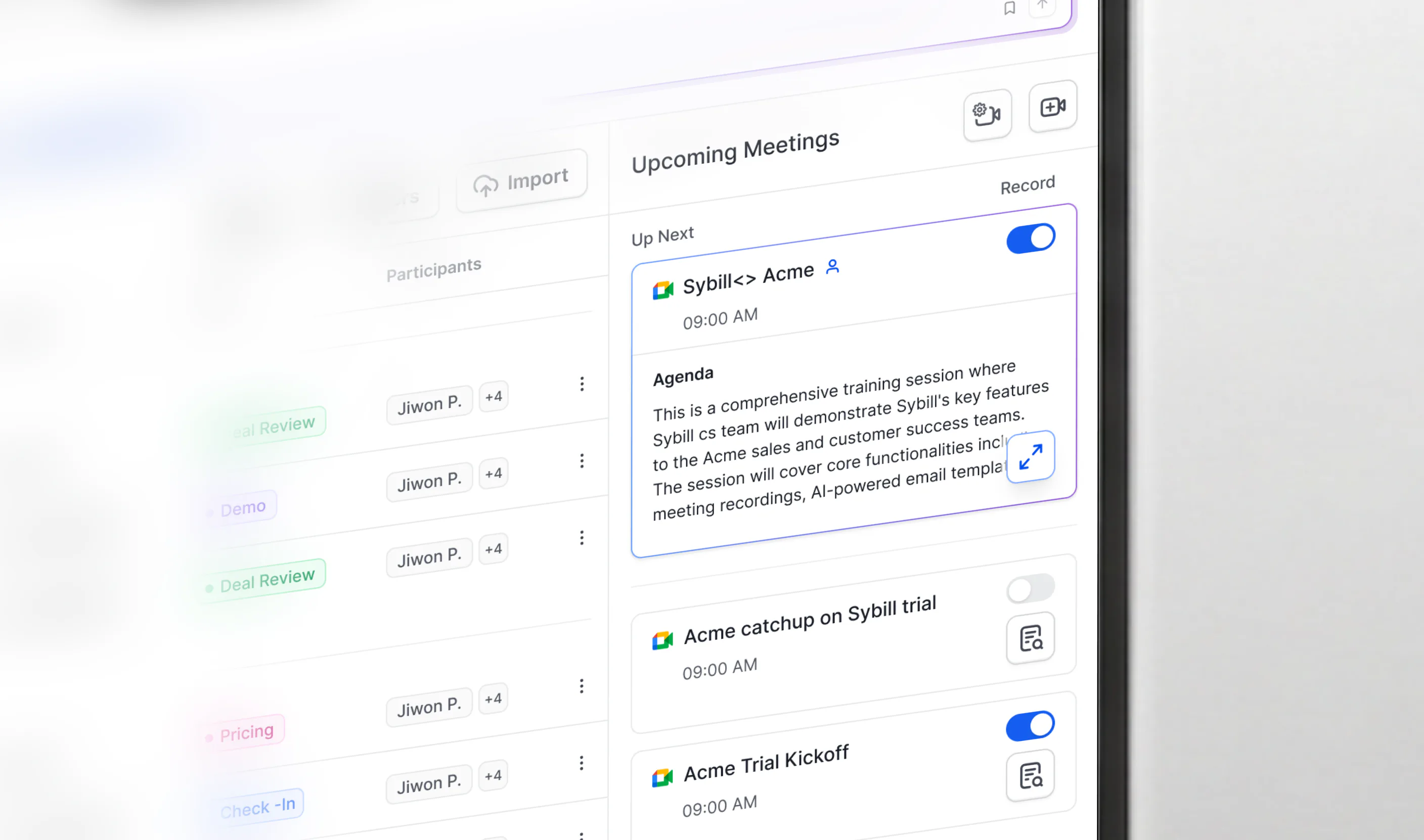1424x840 pixels.
Task: Click the Meet icon beside Acme catchup
Action: pyautogui.click(x=662, y=640)
